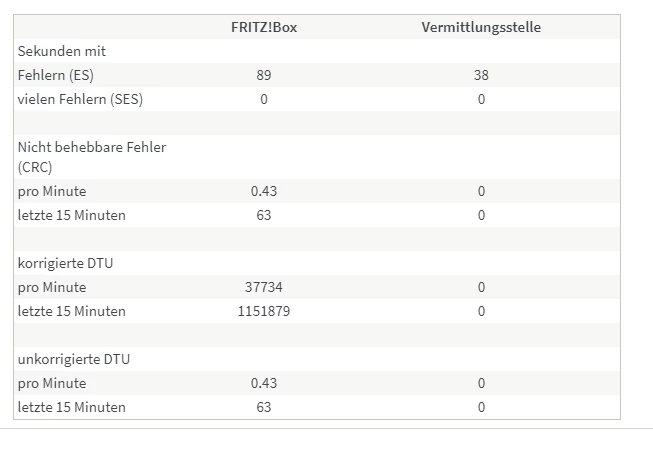Click "letzte 15 Minuten" under korrigierte DTU
Image resolution: width=653 pixels, height=452 pixels.
pyautogui.click(x=72, y=311)
